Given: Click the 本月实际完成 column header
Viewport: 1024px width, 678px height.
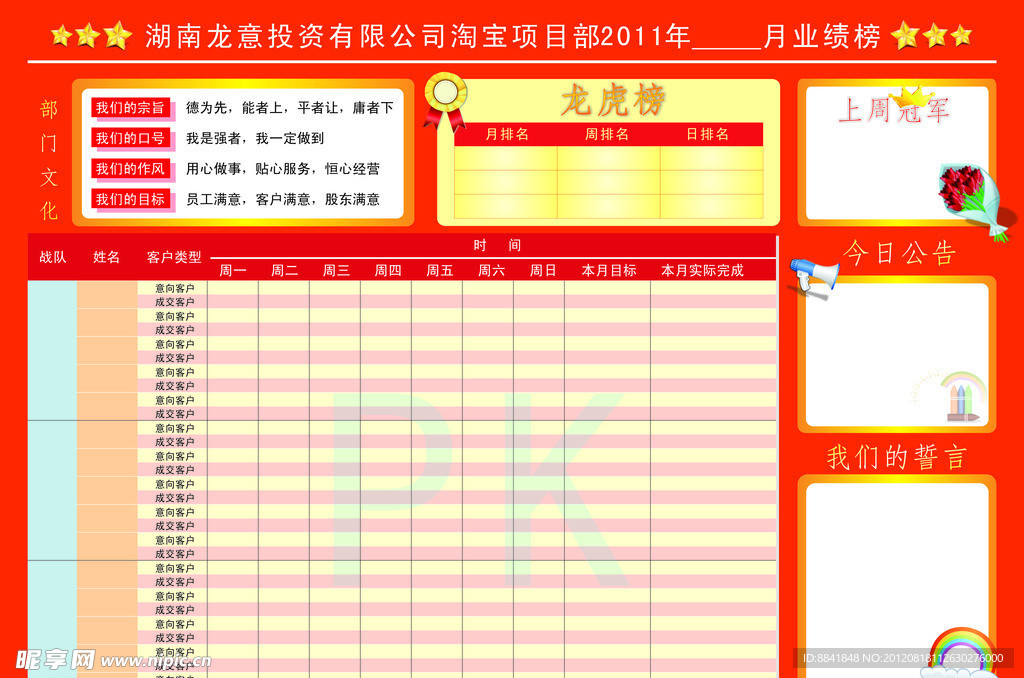Looking at the screenshot, I should 702,270.
